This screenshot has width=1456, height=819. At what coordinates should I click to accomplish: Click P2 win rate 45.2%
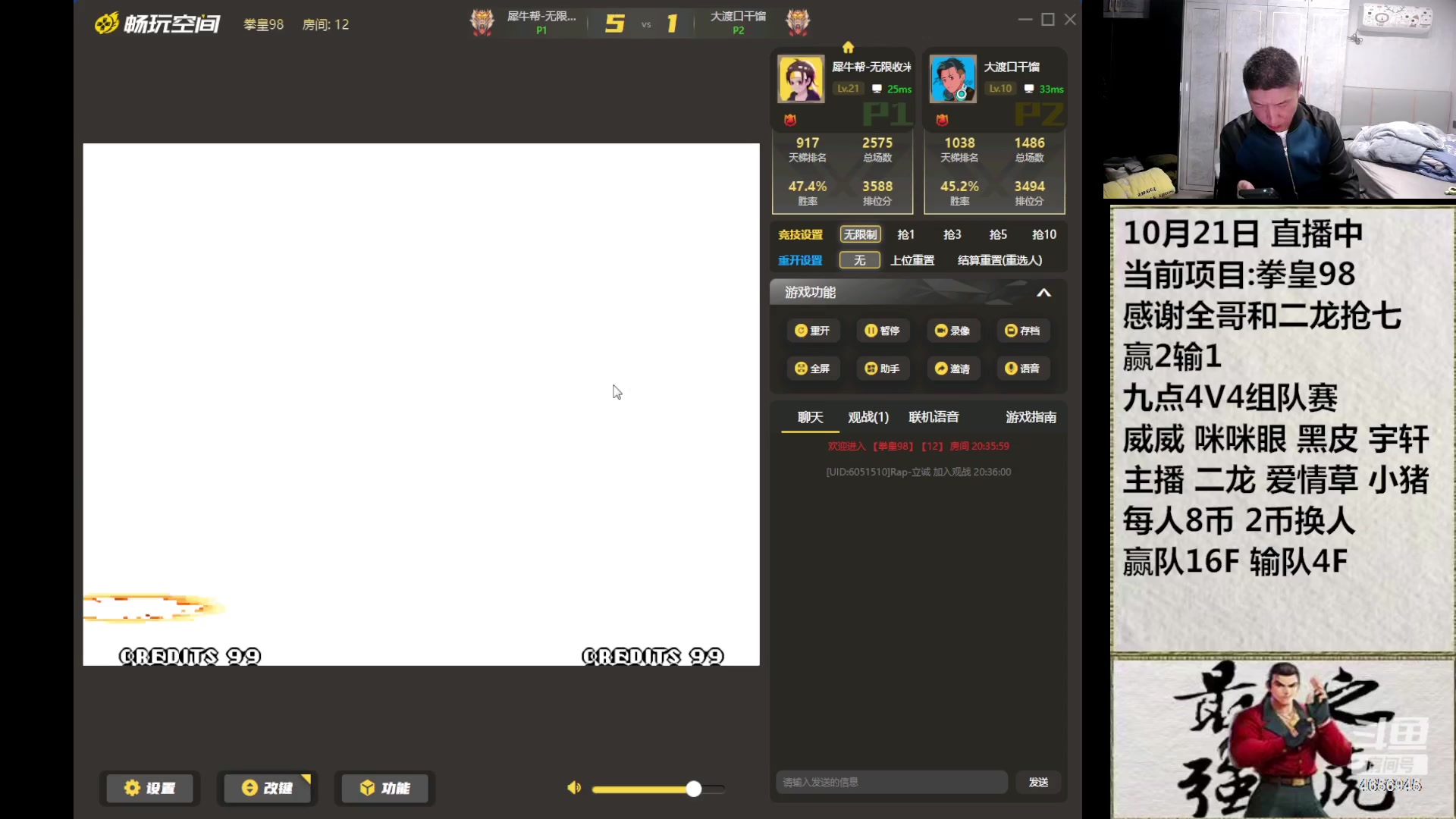tap(959, 186)
